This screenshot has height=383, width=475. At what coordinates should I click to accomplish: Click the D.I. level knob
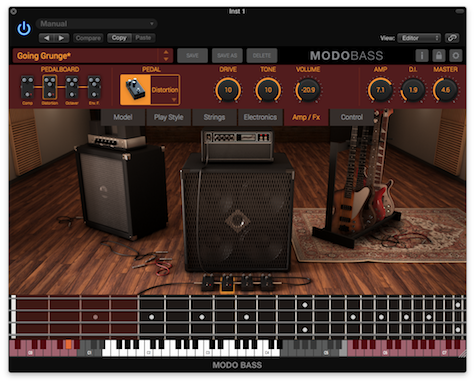(x=413, y=90)
